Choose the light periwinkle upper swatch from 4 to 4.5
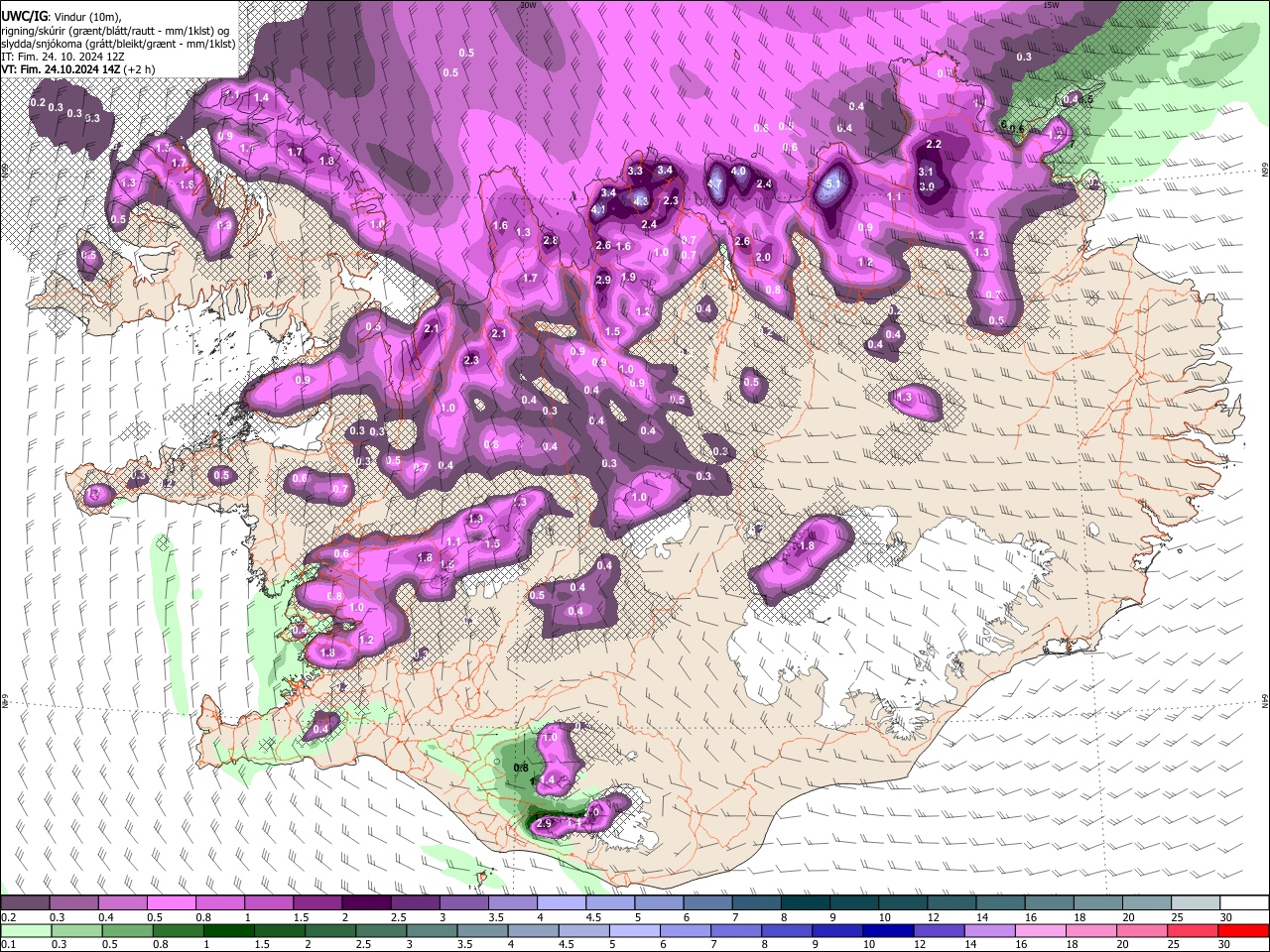The image size is (1270, 952). pyautogui.click(x=561, y=903)
